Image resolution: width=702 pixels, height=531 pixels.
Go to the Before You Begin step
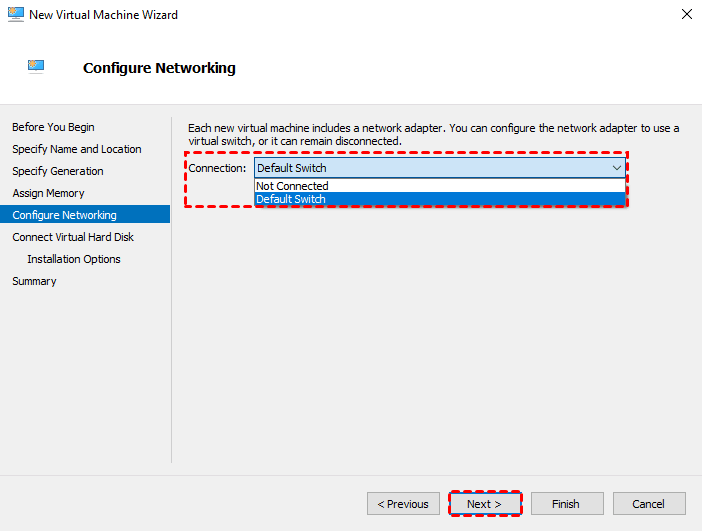[53, 127]
